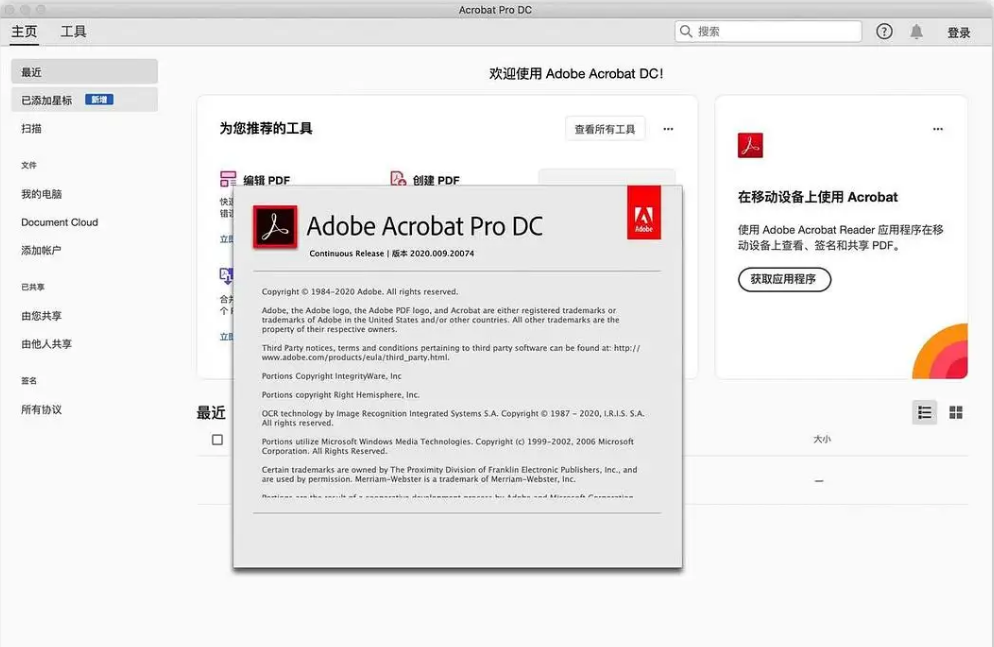Click 登录 to sign in

(959, 32)
